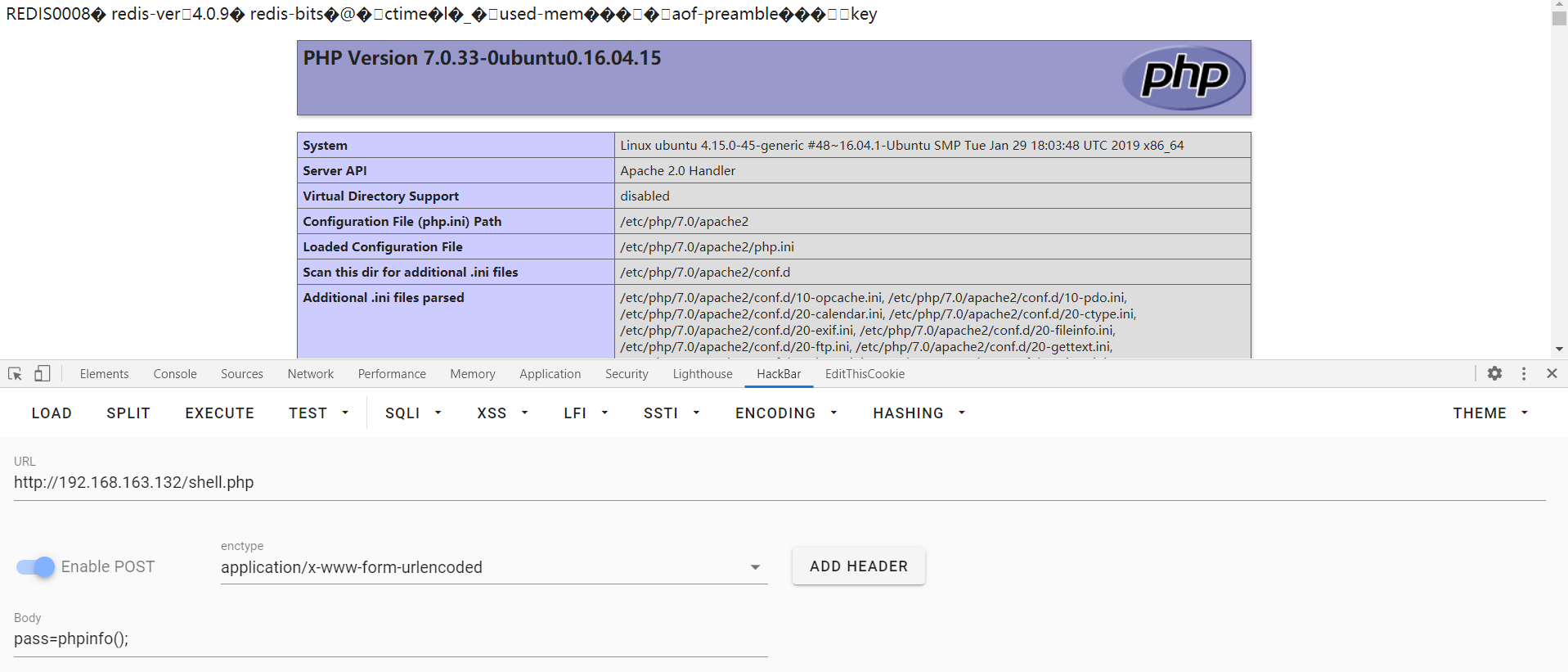Image resolution: width=1568 pixels, height=672 pixels.
Task: Open the Application tab
Action: (x=550, y=374)
